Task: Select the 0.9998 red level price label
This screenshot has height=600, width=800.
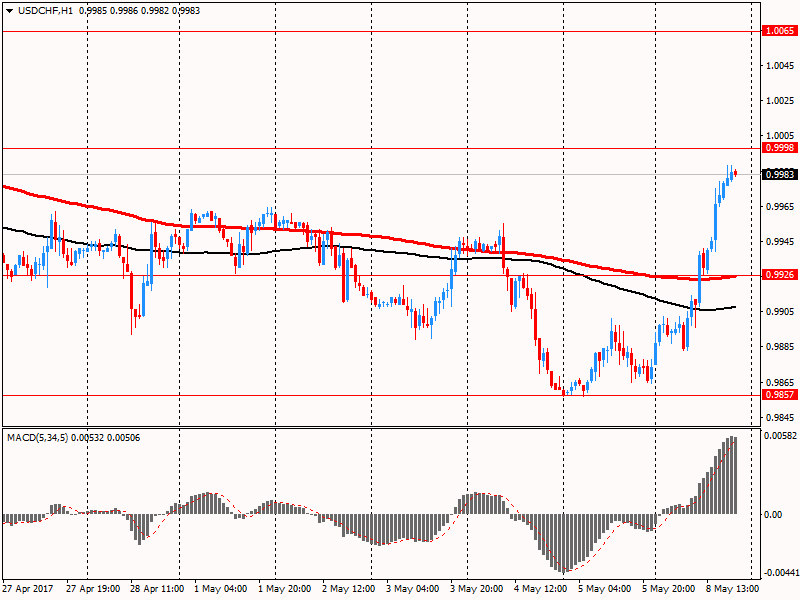Action: (x=780, y=148)
